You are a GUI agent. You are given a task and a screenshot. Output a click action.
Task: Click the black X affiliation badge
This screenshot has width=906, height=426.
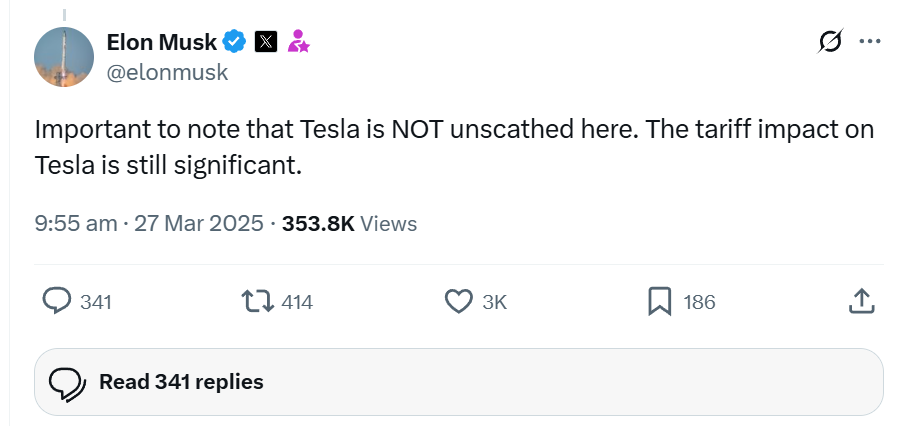pyautogui.click(x=266, y=42)
